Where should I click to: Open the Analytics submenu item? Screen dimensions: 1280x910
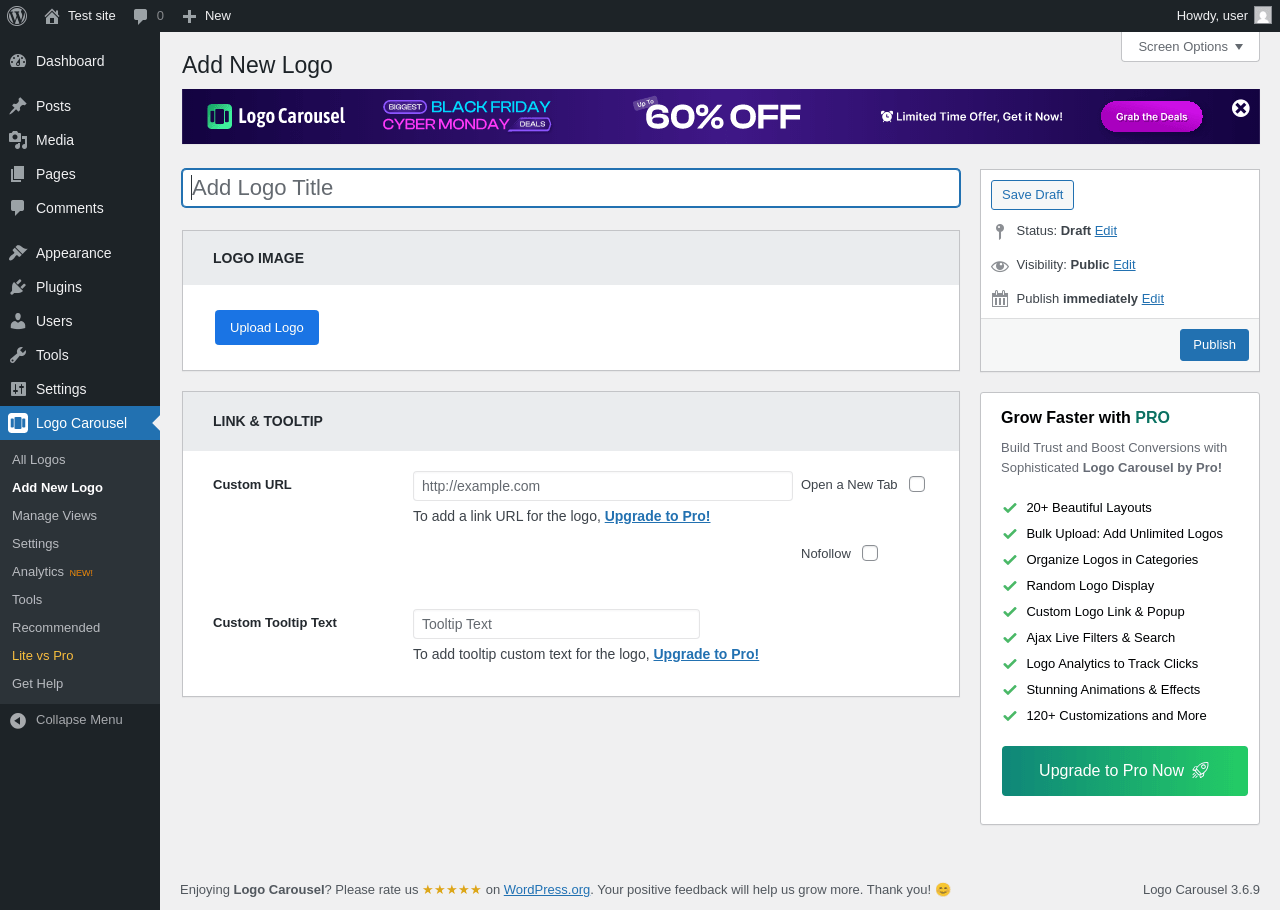[x=80, y=572]
